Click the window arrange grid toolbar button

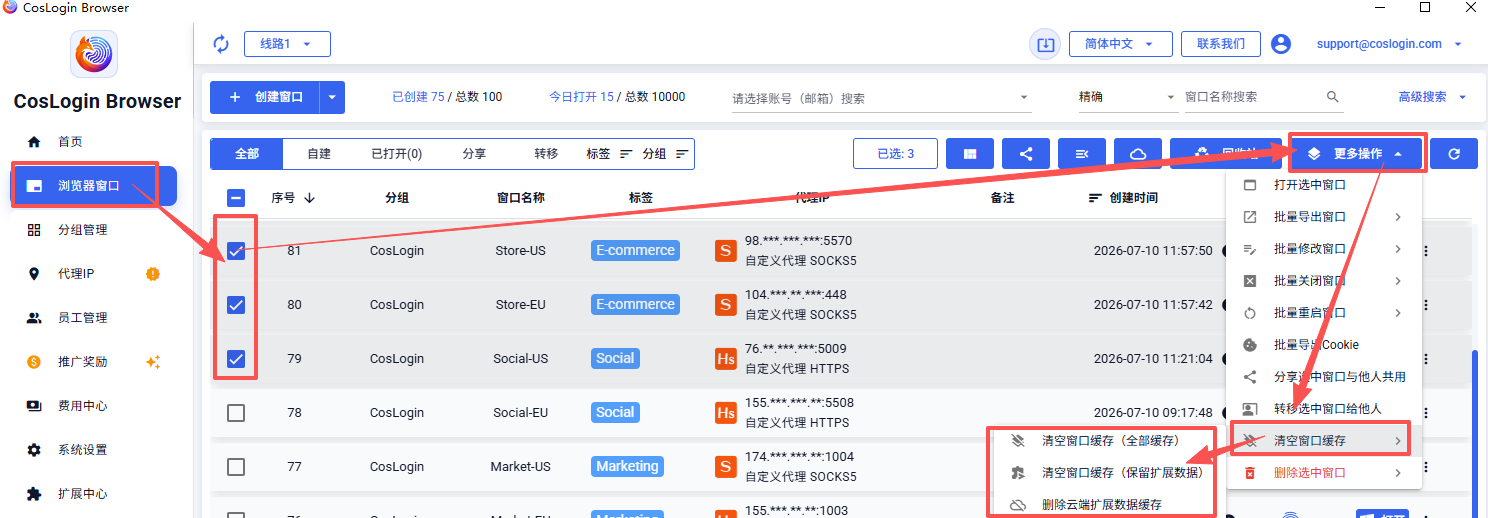click(970, 154)
